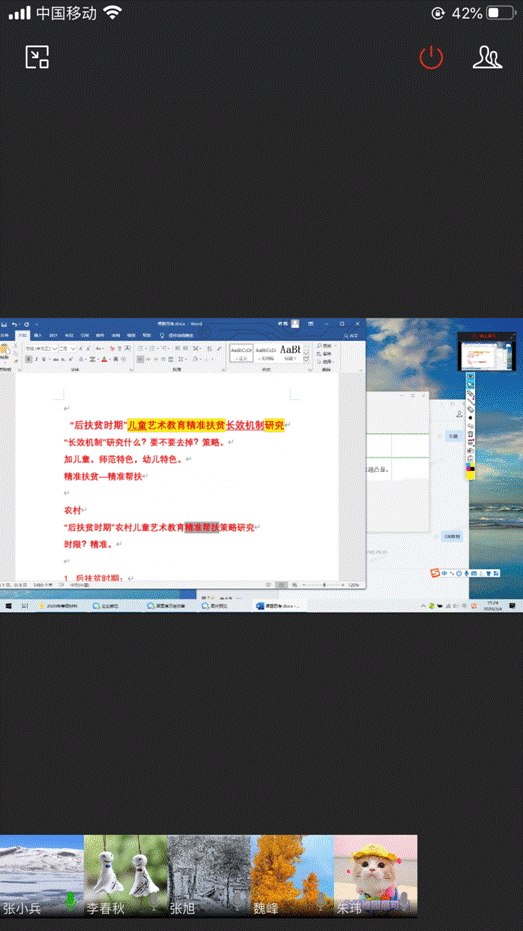Open the Insert tab in the Word ribbon
Screen dimensions: 523x931
point(37,335)
